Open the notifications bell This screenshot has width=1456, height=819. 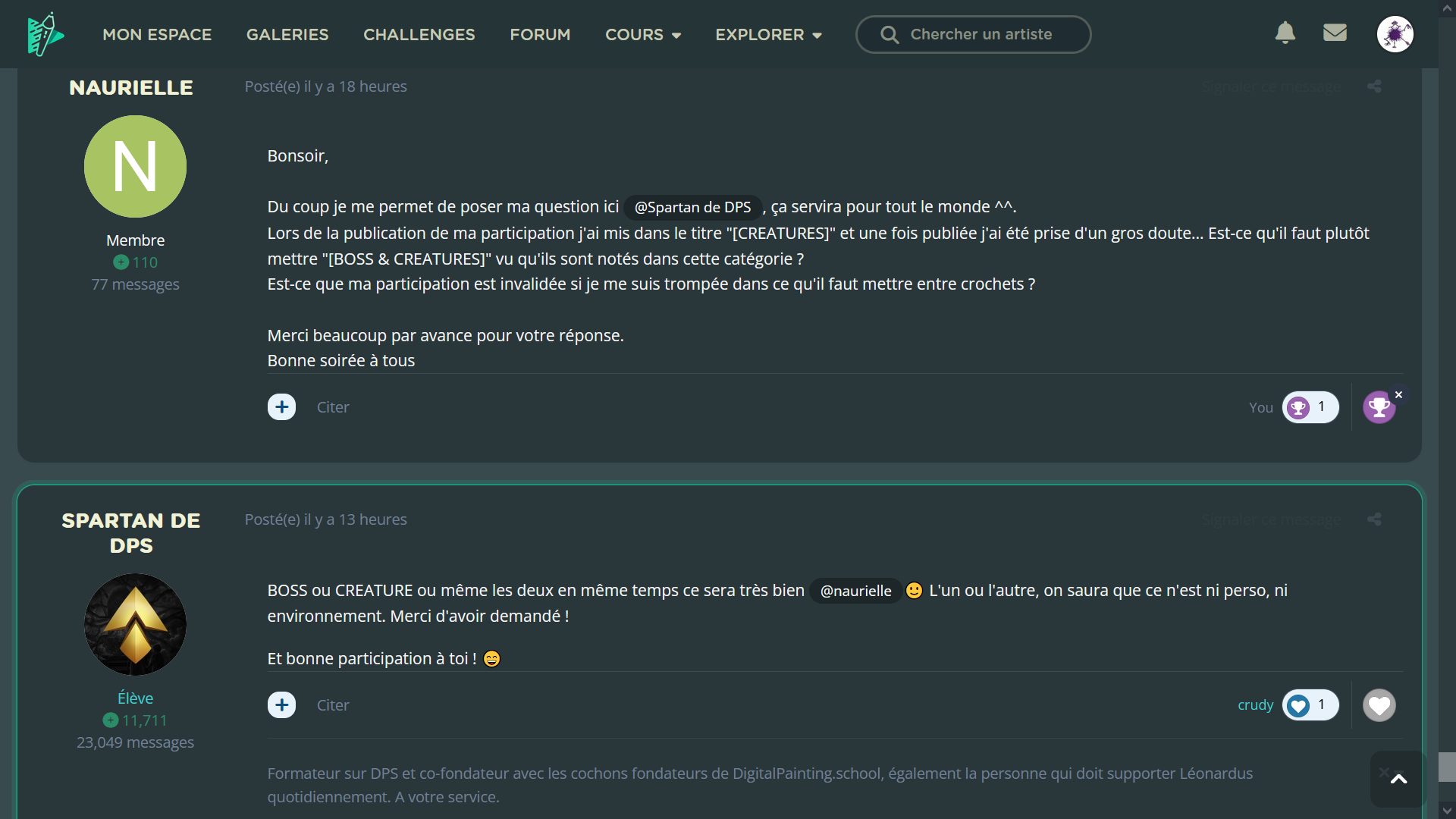click(x=1285, y=33)
